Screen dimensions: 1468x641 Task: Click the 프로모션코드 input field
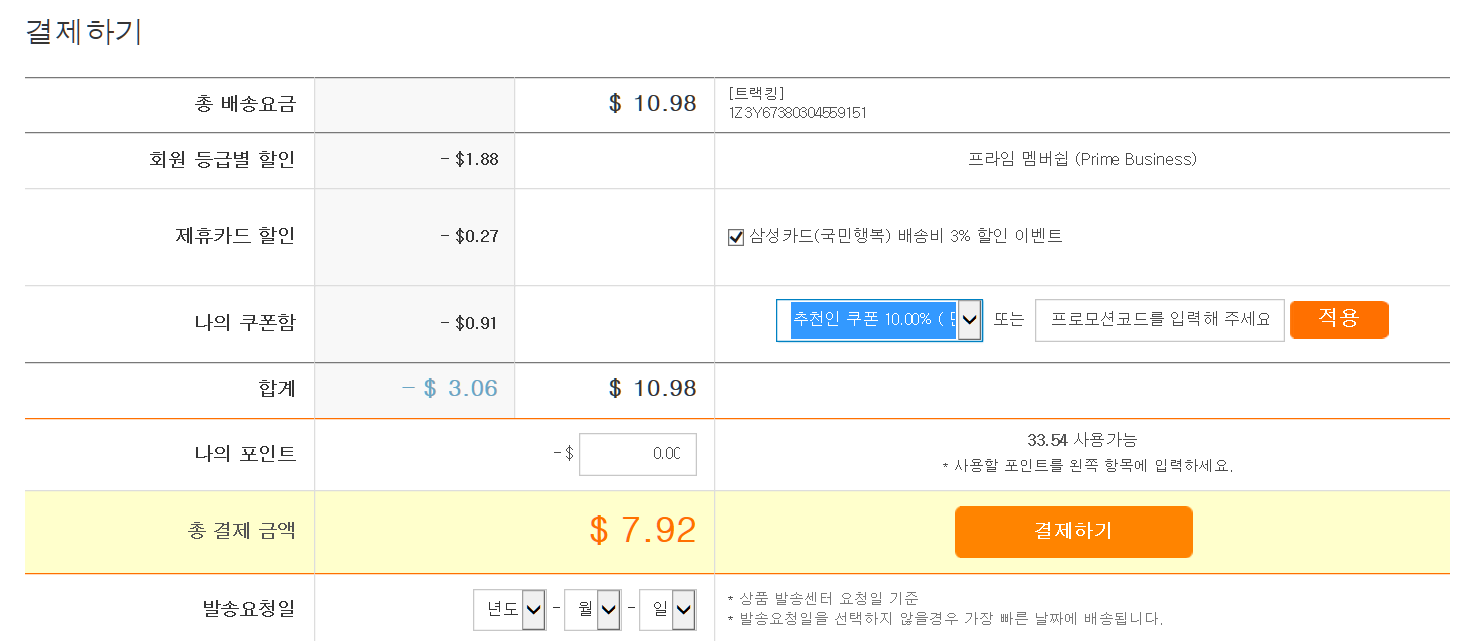pyautogui.click(x=1159, y=320)
